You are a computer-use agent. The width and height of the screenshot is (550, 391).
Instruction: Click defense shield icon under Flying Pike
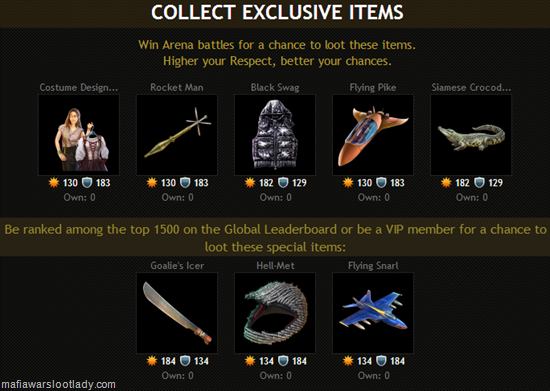[381, 183]
